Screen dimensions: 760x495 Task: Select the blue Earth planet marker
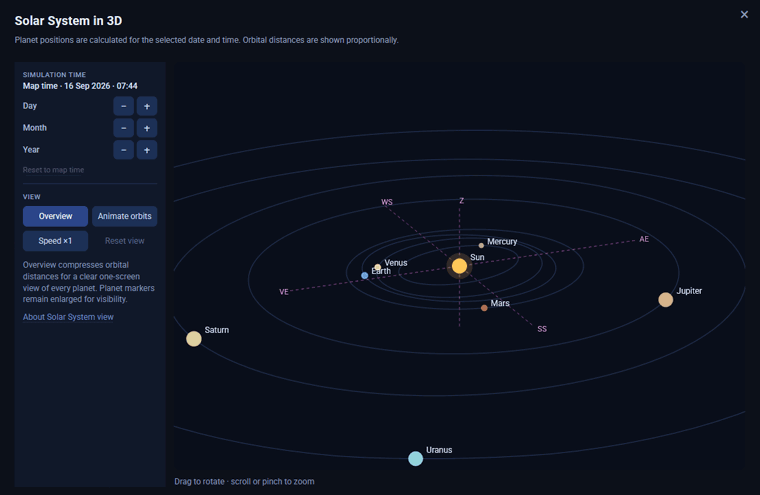point(364,275)
